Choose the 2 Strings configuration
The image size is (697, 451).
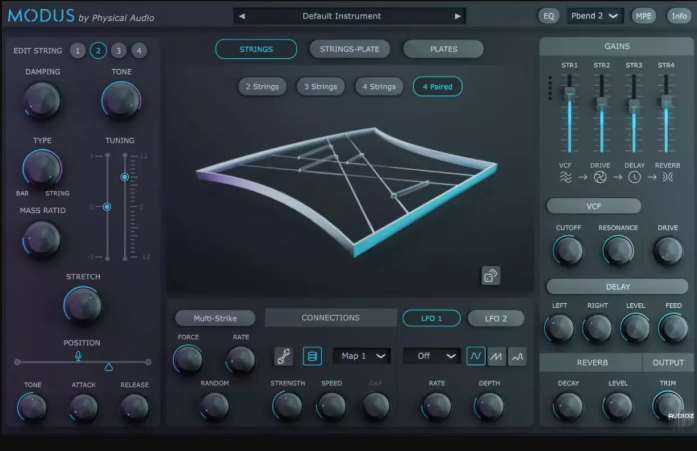click(262, 87)
